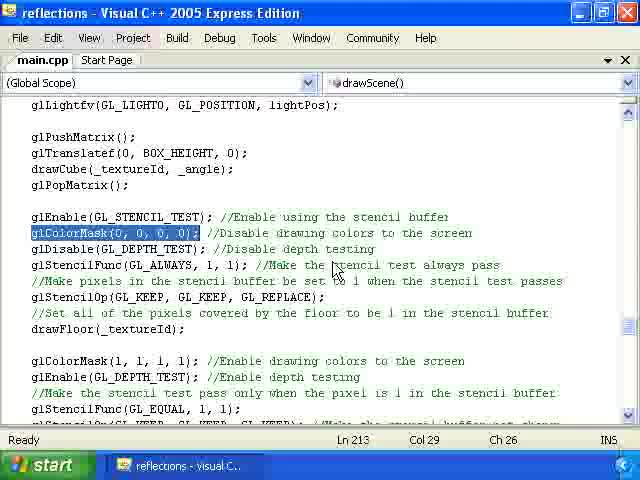Screen dimensions: 640x480
Task: Click the glLightfv GL_POSITION line
Action: pyautogui.click(x=185, y=105)
